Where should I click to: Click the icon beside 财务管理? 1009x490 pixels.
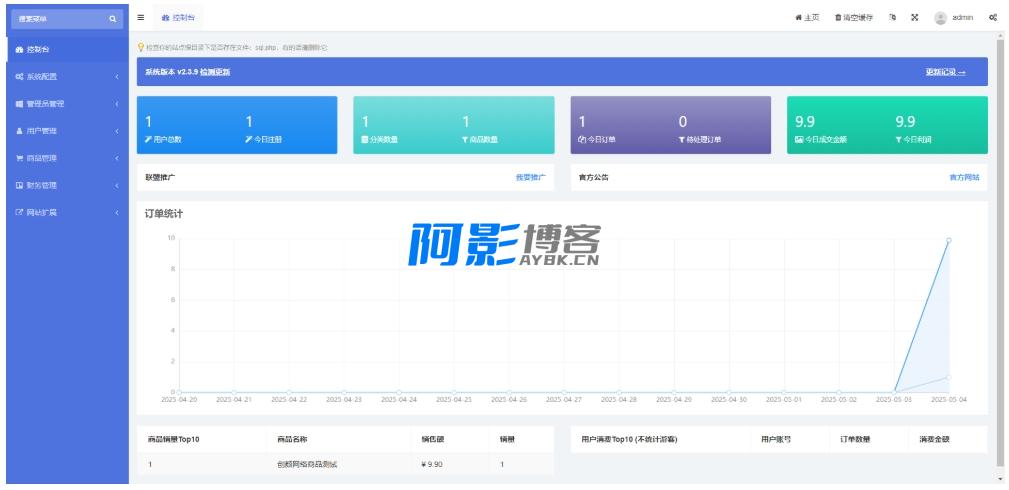point(19,185)
